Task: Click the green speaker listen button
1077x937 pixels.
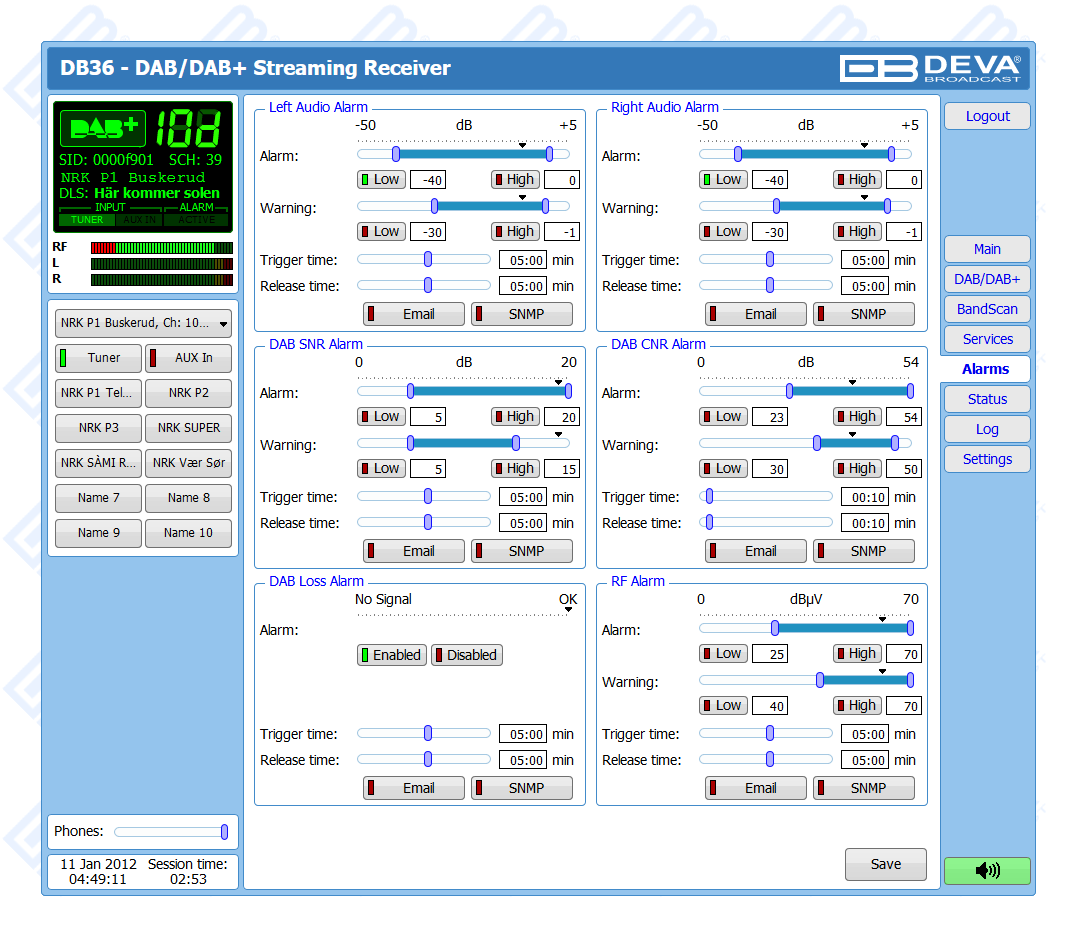Action: [986, 870]
